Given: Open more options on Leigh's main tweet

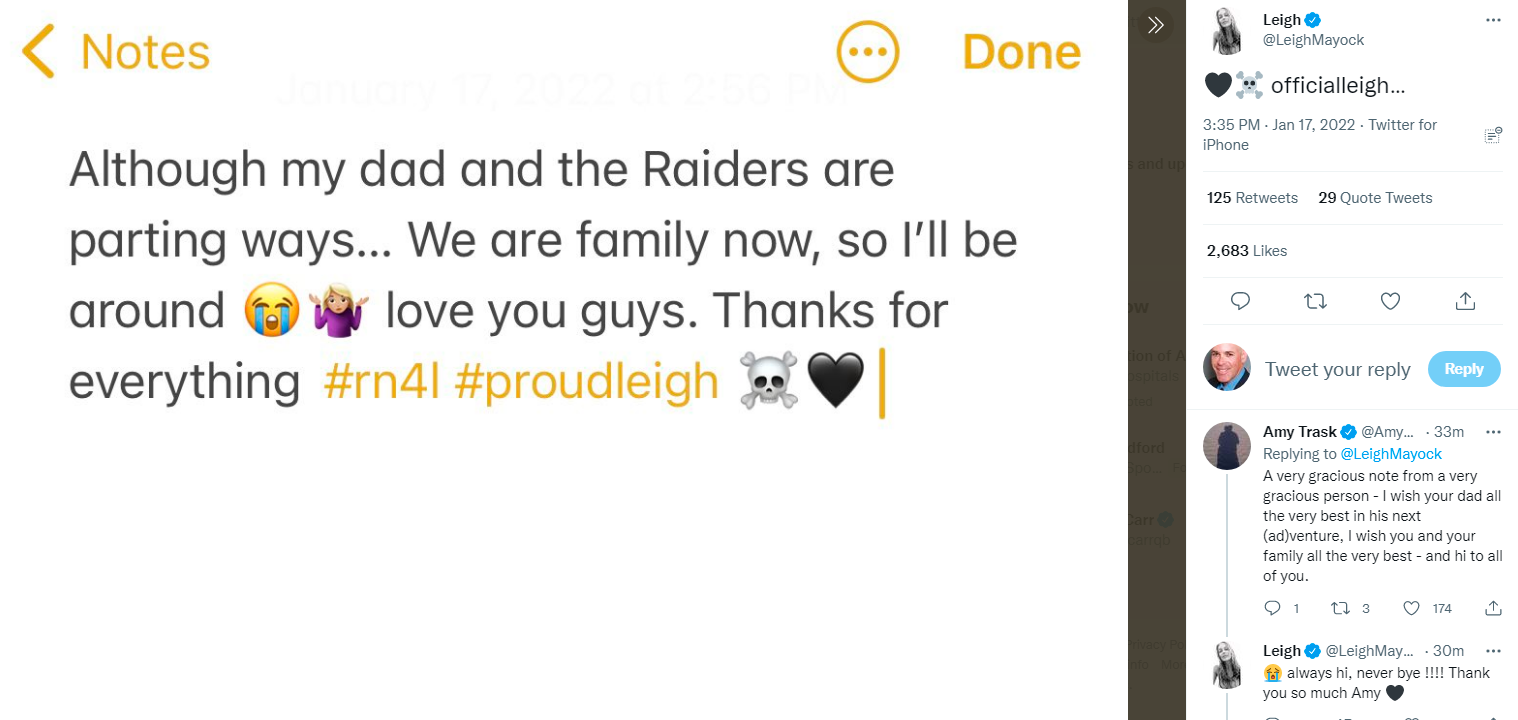Looking at the screenshot, I should tap(1493, 20).
